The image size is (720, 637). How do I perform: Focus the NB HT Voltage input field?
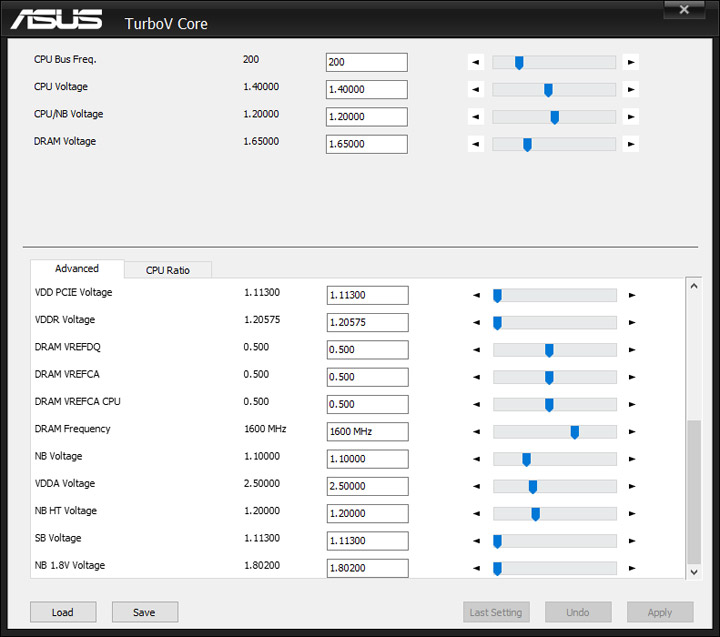[367, 513]
